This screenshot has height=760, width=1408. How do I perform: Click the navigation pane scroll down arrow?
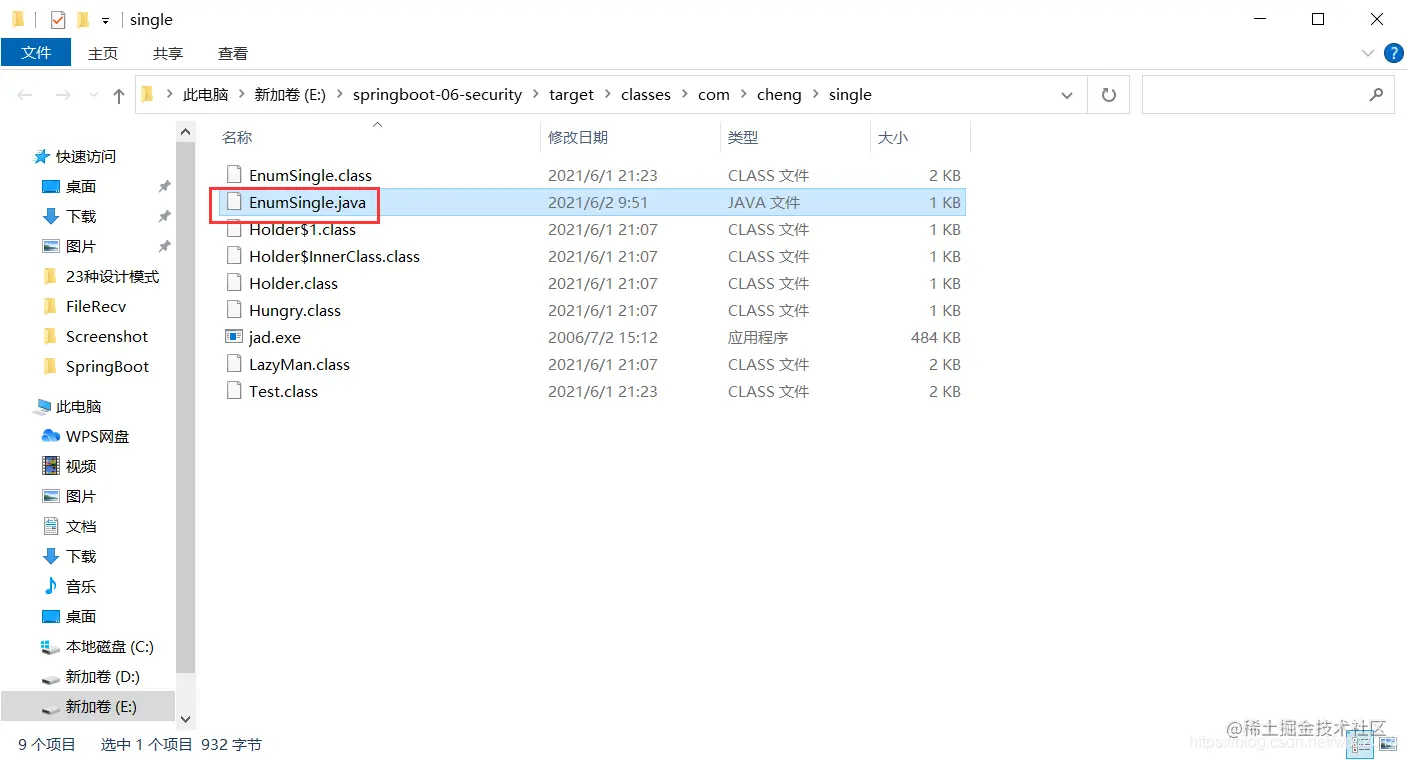185,718
